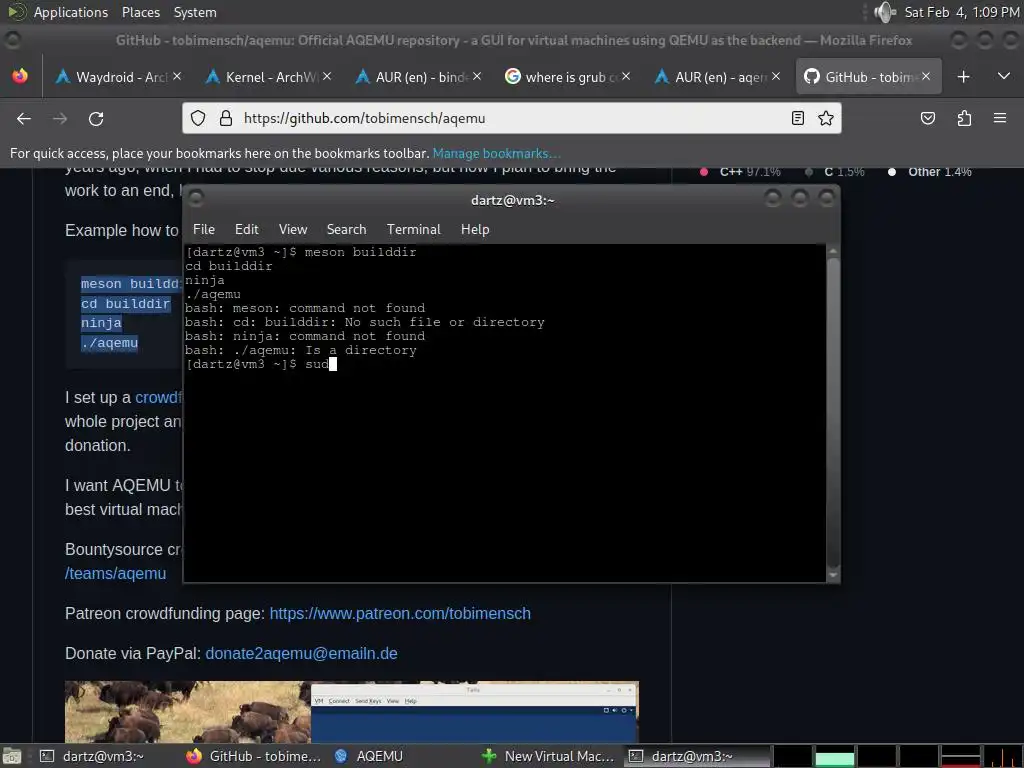
Task: Open terminal Edit menu
Action: 246,229
